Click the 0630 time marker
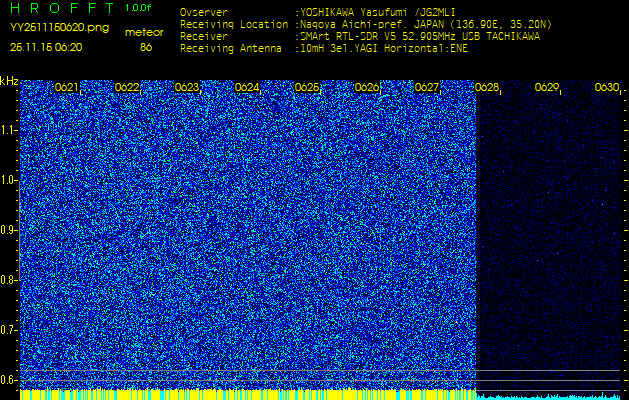The height and width of the screenshot is (400, 629). 607,87
